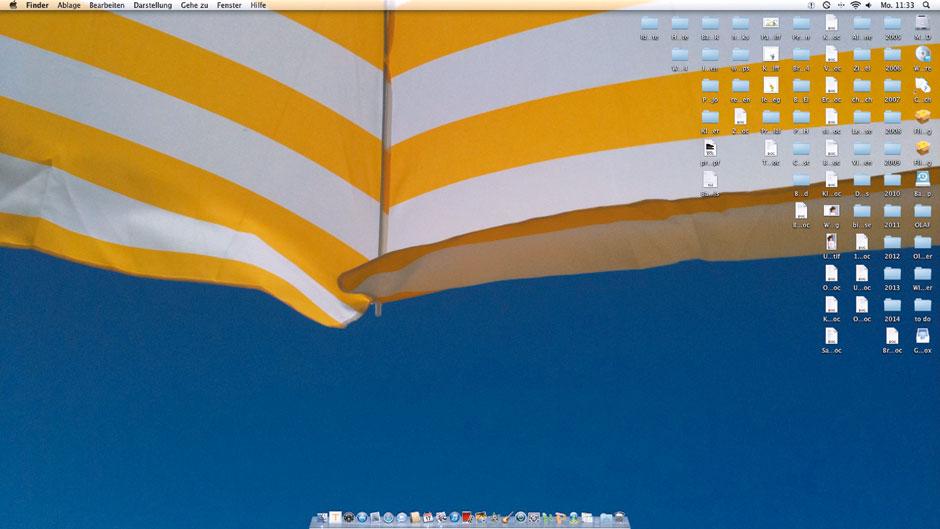Image resolution: width=940 pixels, height=529 pixels.
Task: Select the 'Sa...oc' document
Action: click(x=831, y=340)
